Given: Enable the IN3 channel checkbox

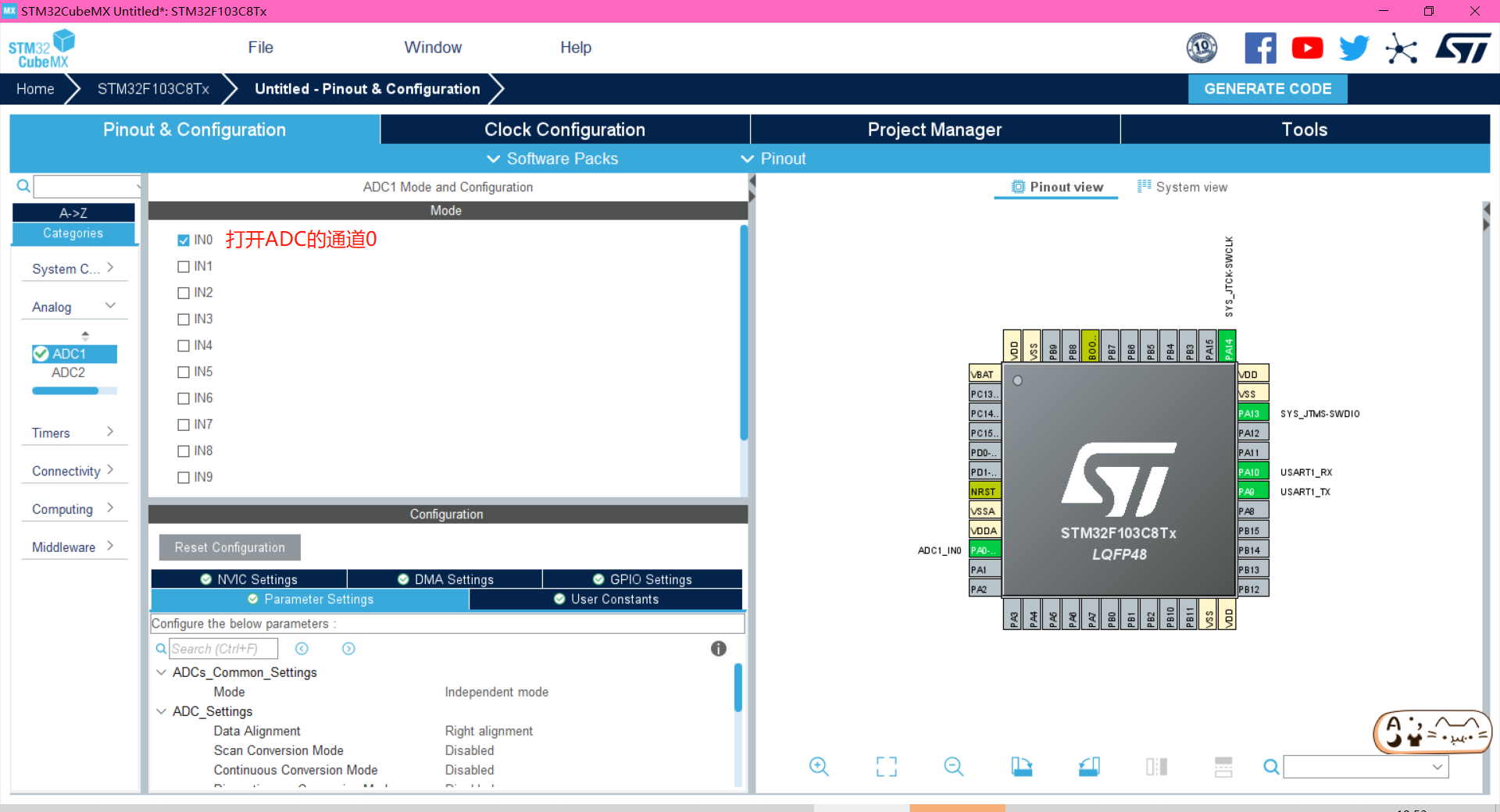Looking at the screenshot, I should 184,319.
